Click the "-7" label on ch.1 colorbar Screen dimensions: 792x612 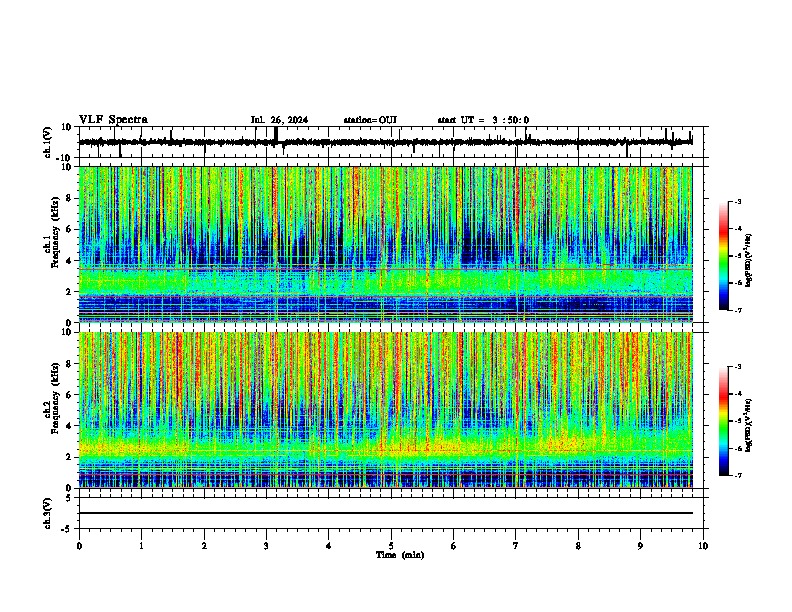[737, 310]
